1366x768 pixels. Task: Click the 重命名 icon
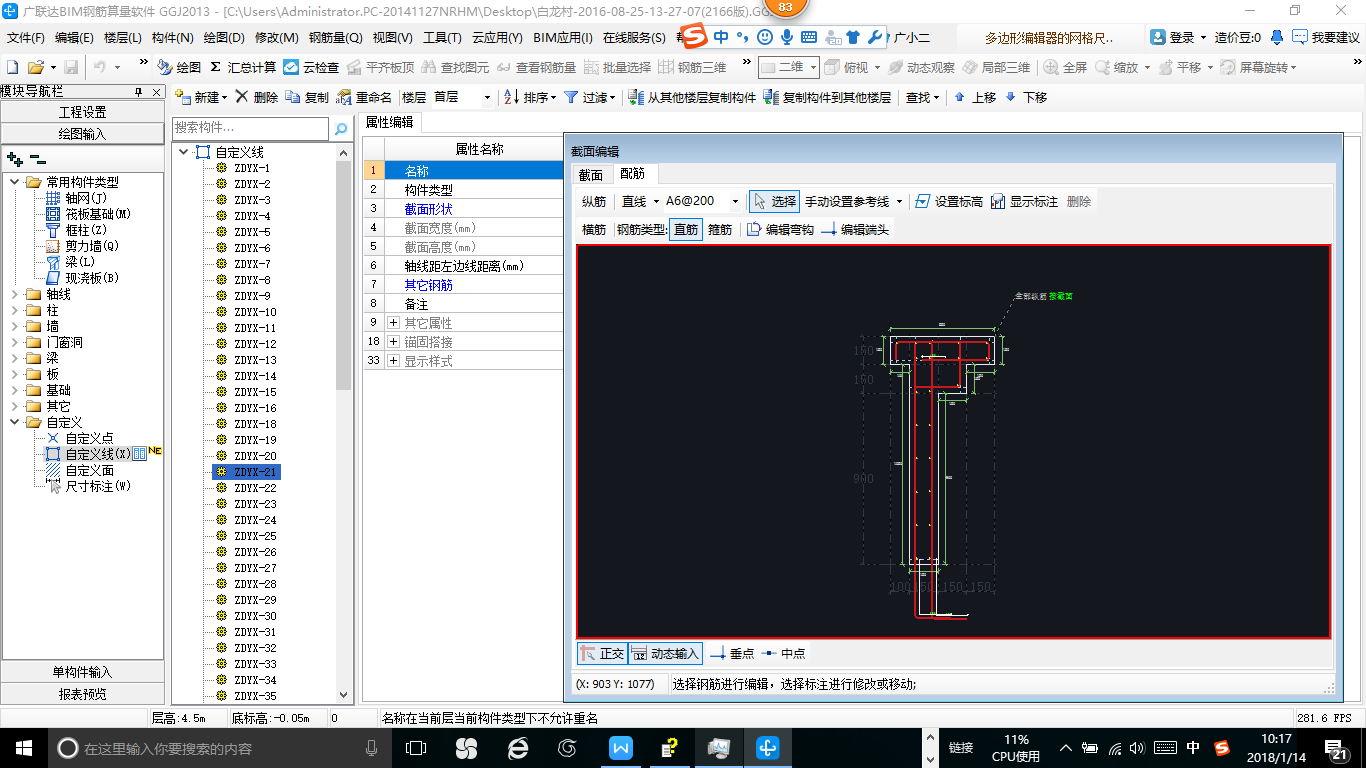pyautogui.click(x=364, y=97)
